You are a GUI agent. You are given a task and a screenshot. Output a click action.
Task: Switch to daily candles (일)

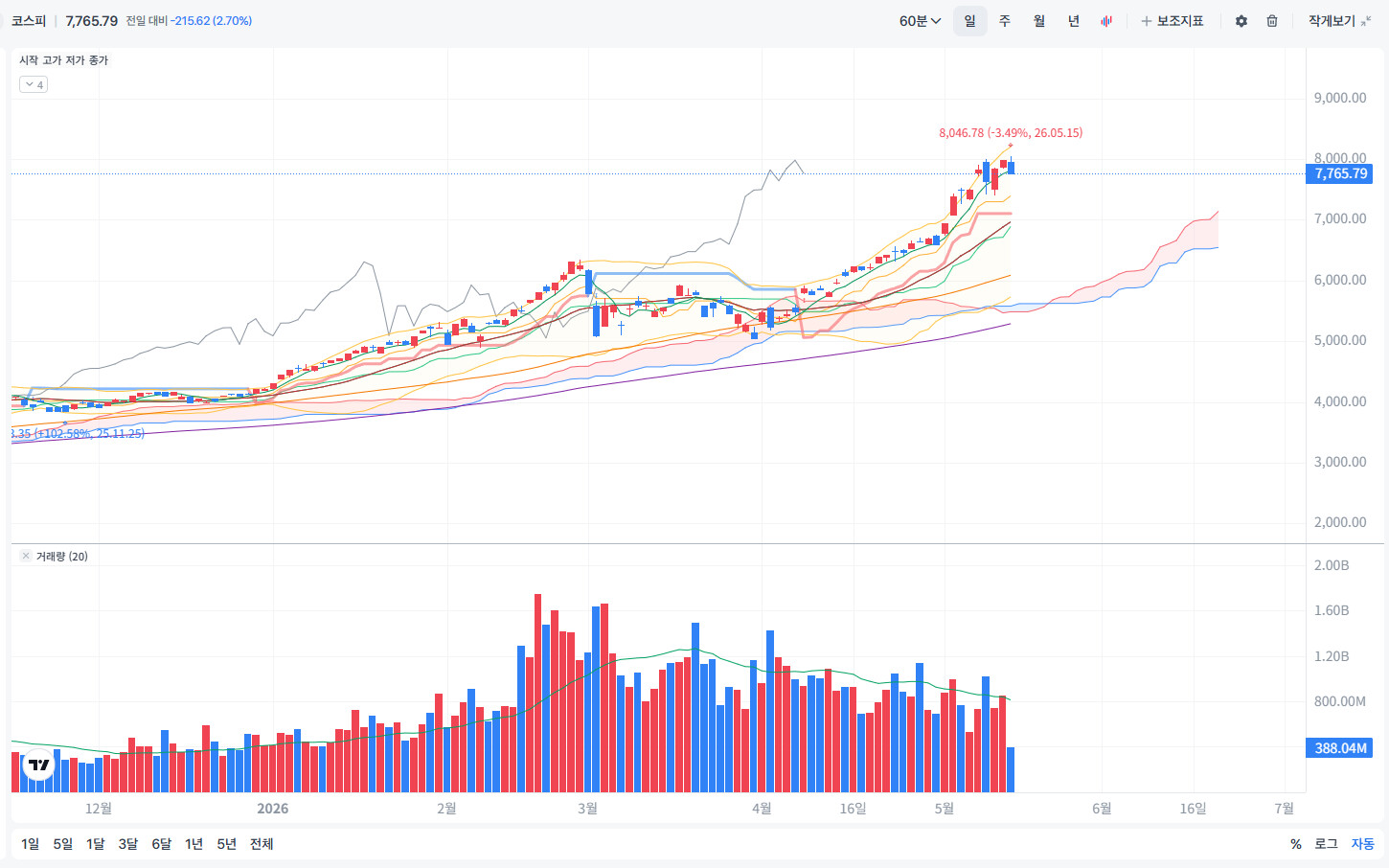click(x=970, y=21)
